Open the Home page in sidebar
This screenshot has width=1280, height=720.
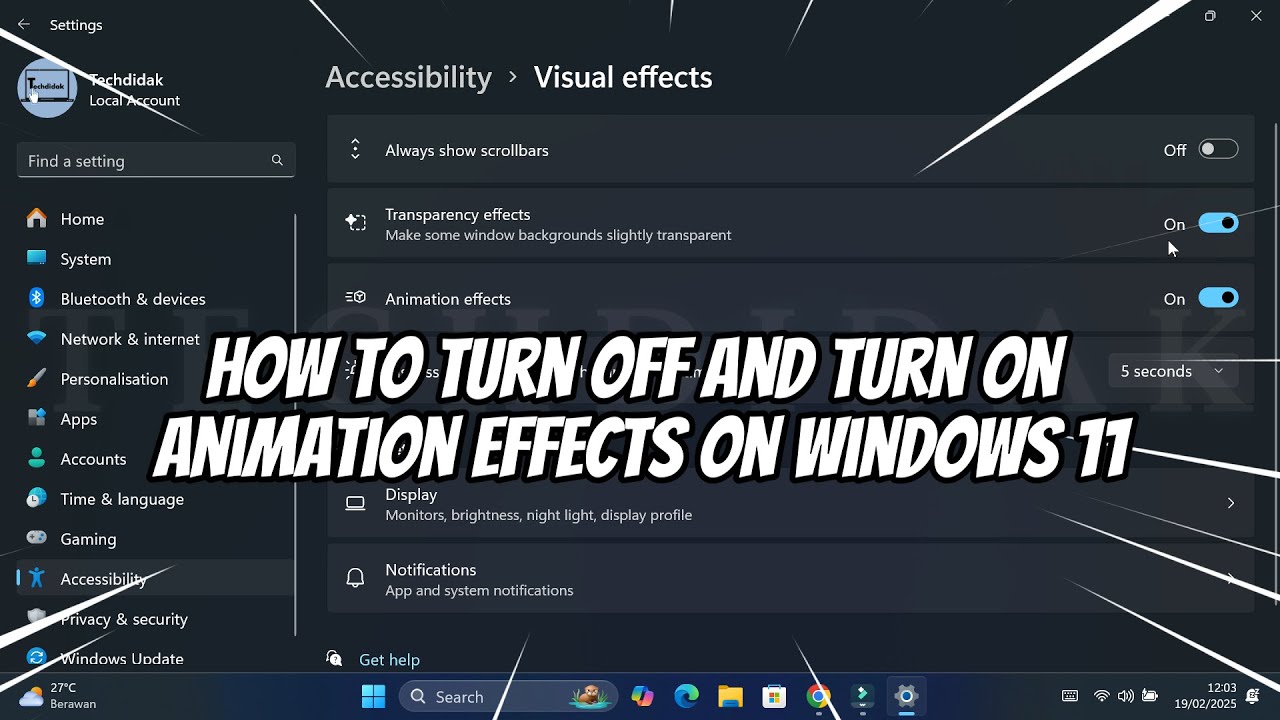[156, 218]
